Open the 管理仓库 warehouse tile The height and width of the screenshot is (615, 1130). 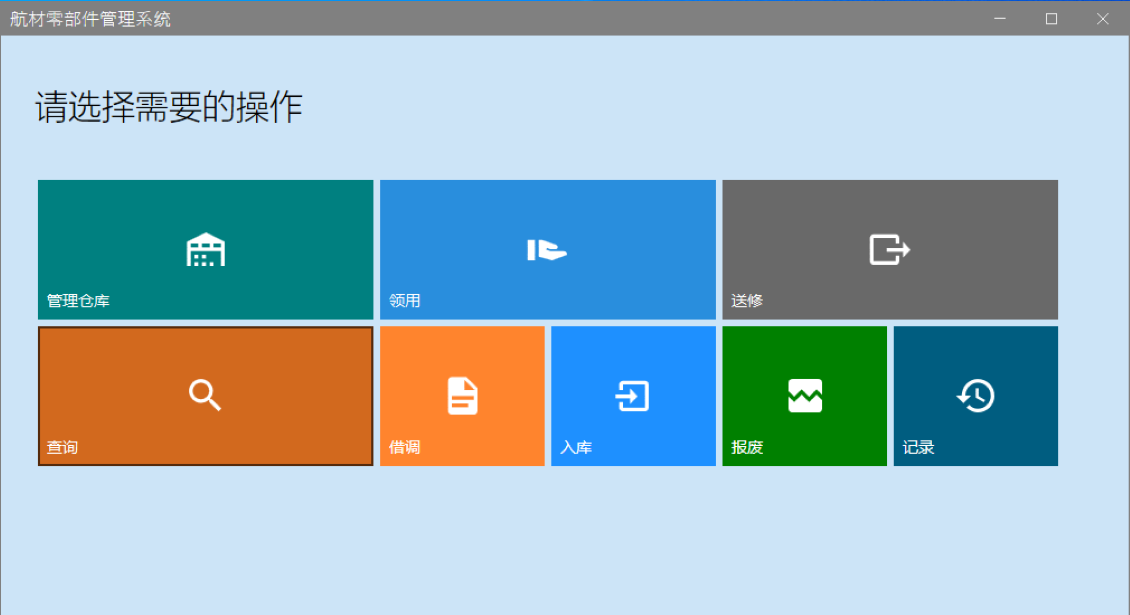point(205,249)
